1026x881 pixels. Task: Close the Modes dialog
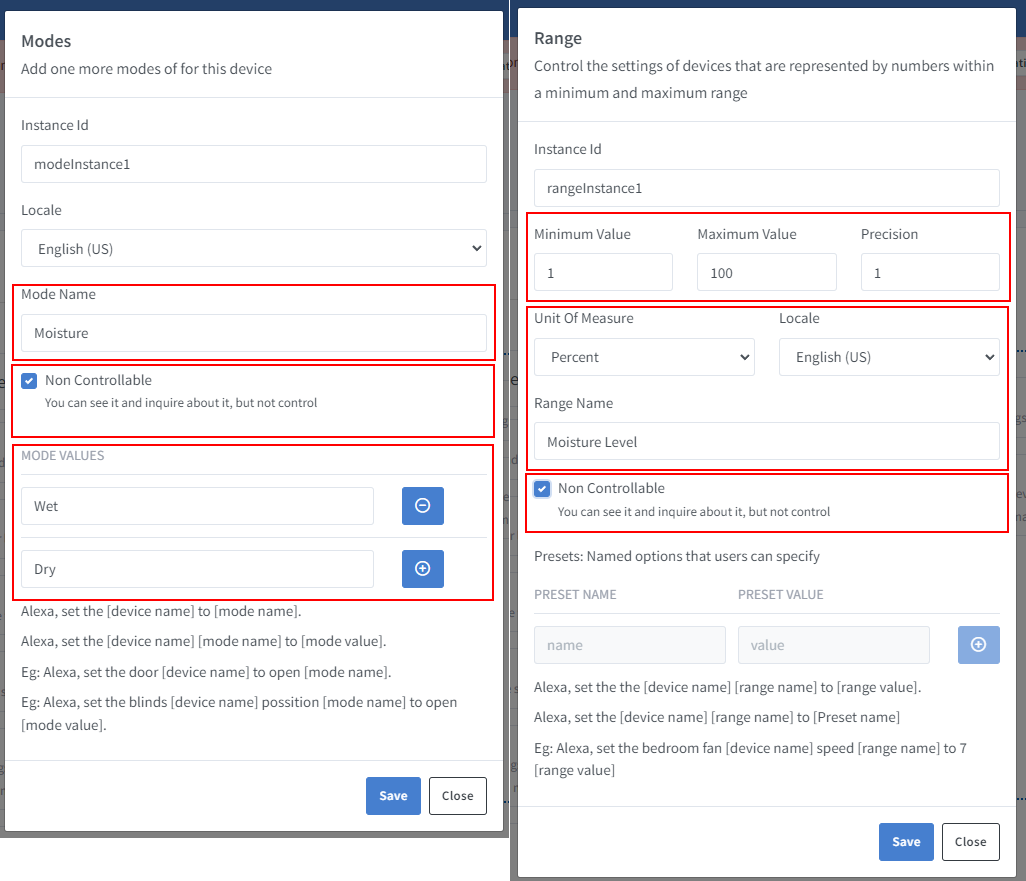coord(457,796)
